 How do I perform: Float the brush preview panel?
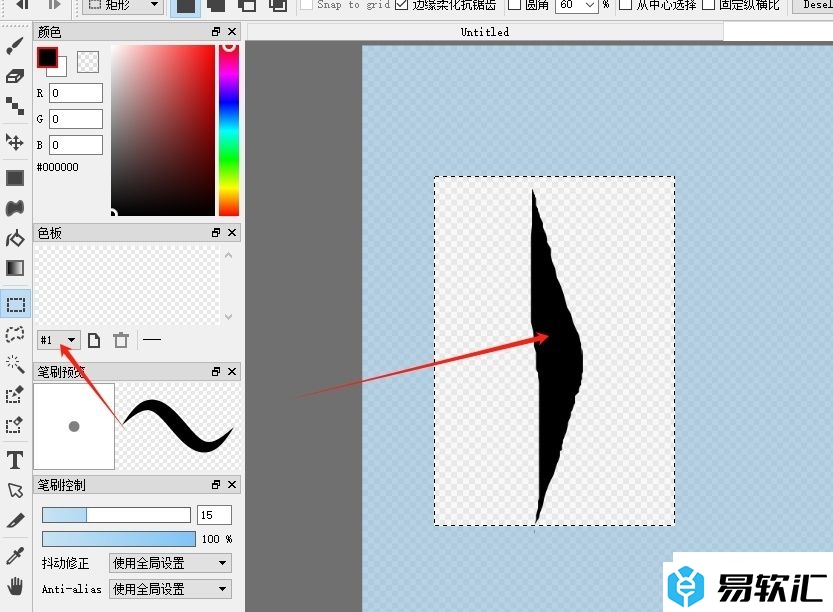tap(216, 371)
